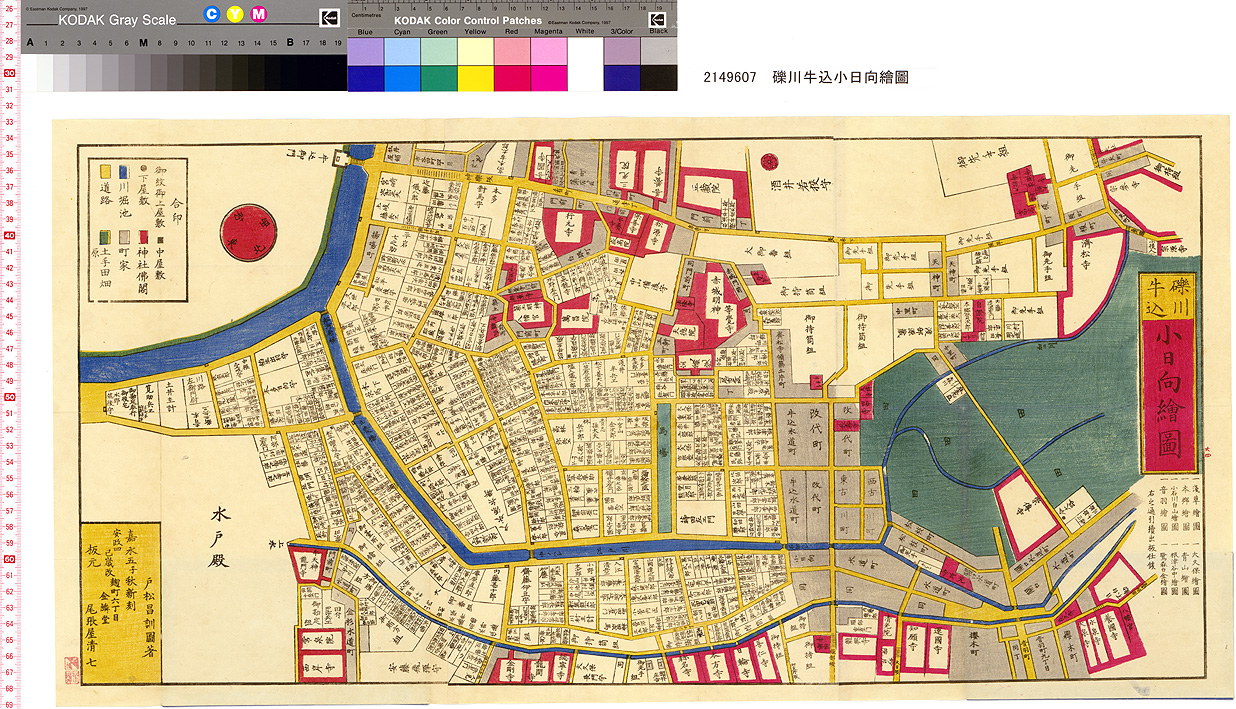1236x709 pixels.
Task: Click the blue C circle icon
Action: pos(212,14)
